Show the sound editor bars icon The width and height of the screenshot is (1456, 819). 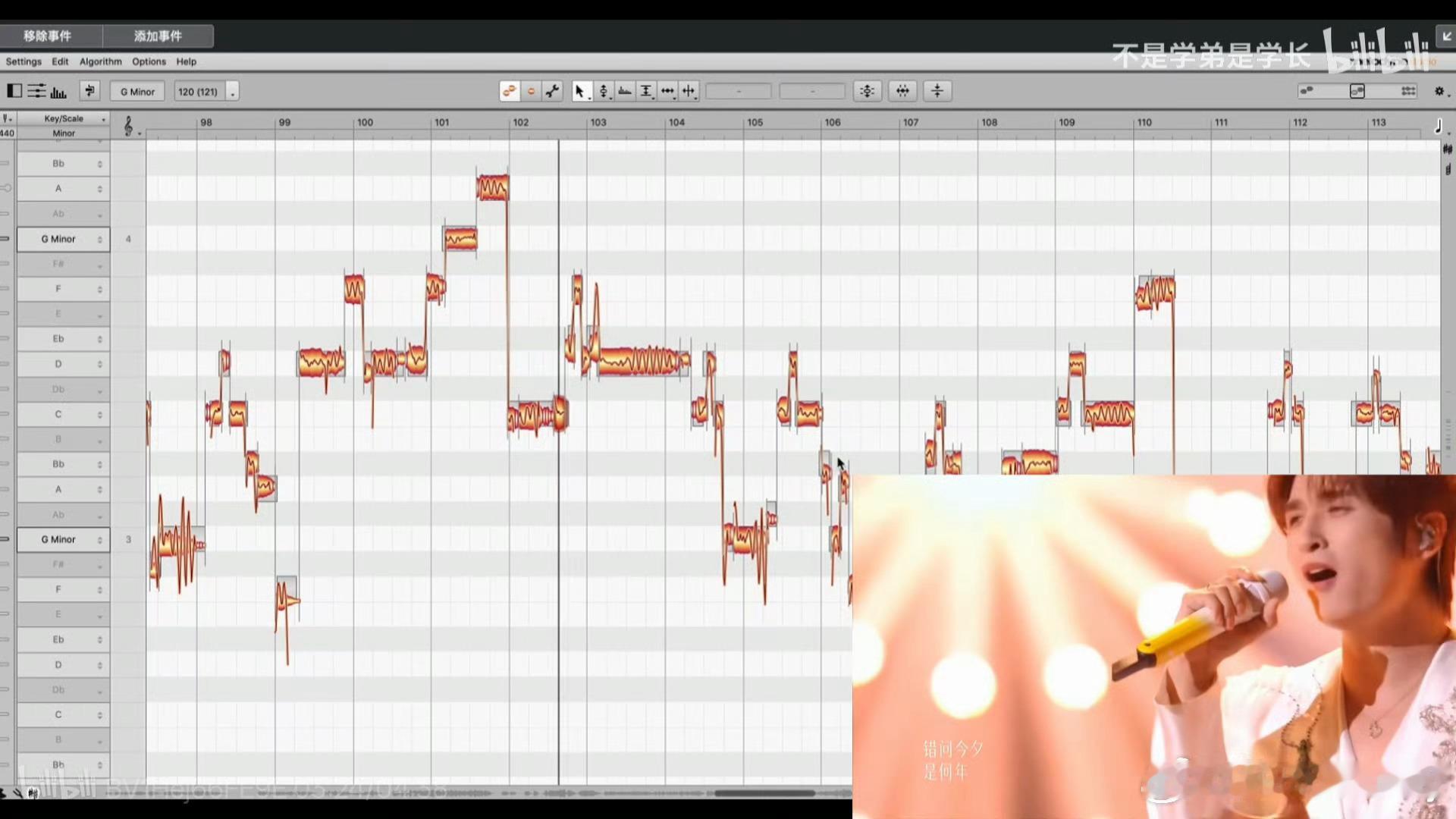[x=58, y=92]
